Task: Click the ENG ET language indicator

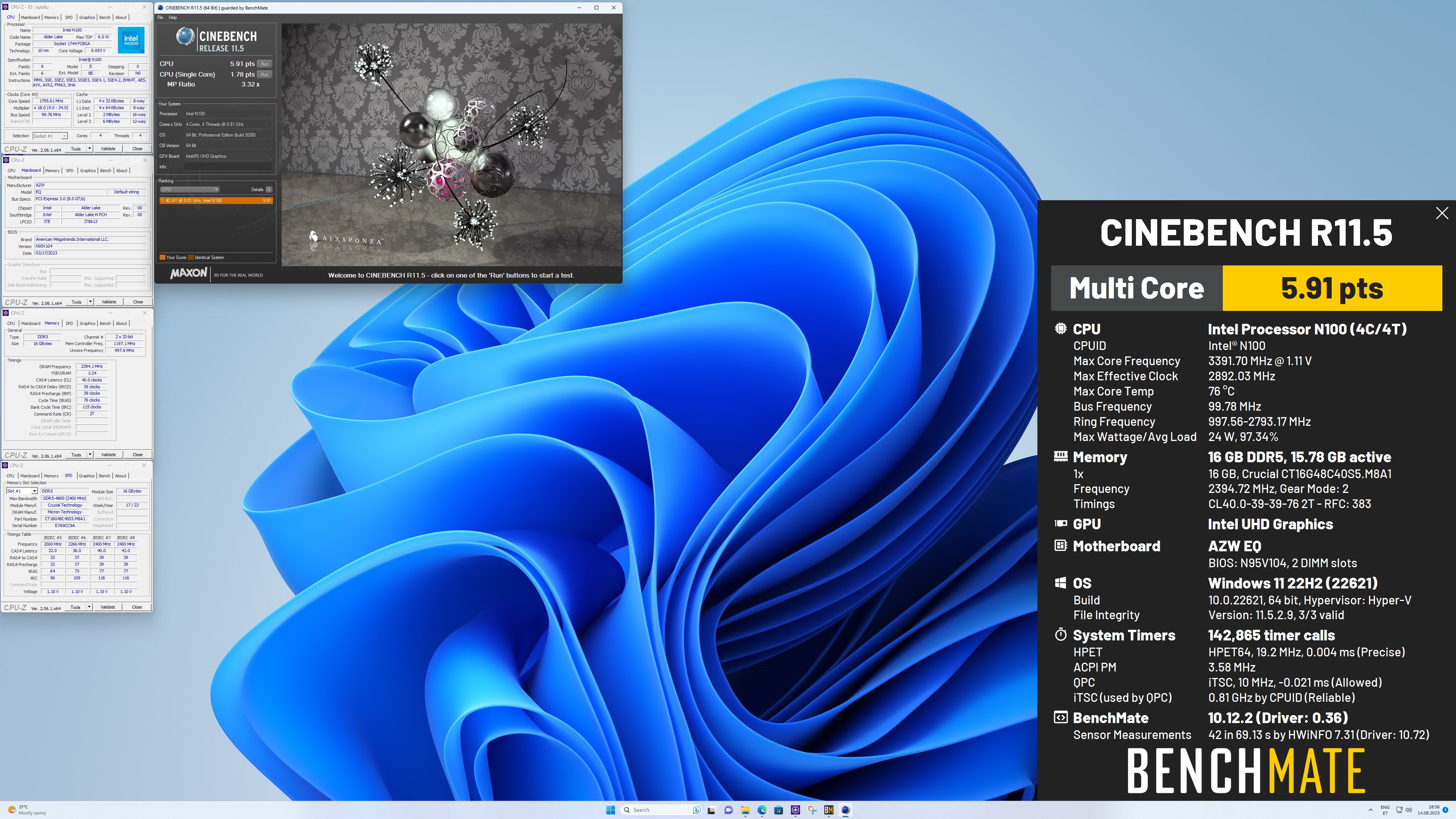Action: click(x=1385, y=810)
